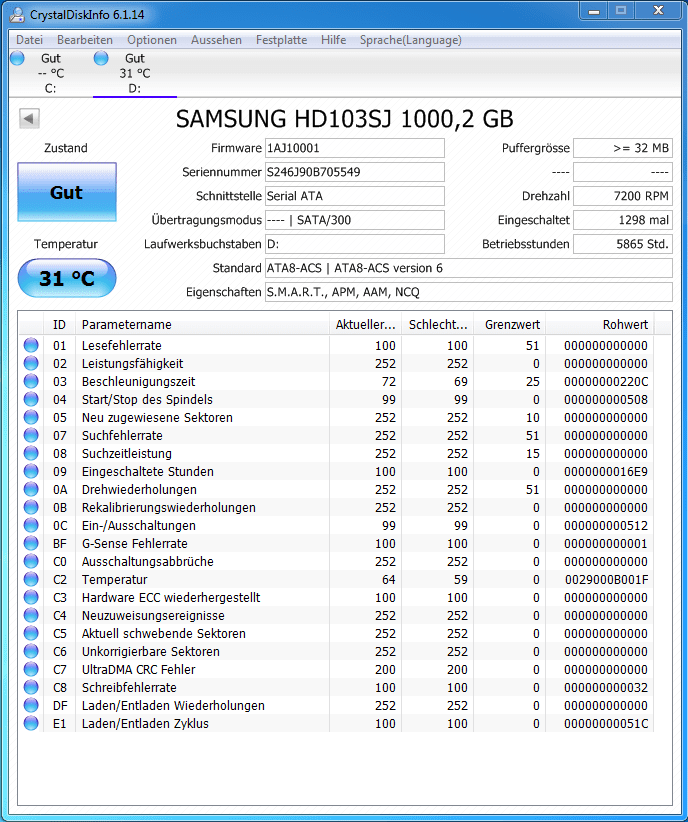Screen dimensions: 688x822
Task: Select the D: drive status orb
Action: coord(101,58)
